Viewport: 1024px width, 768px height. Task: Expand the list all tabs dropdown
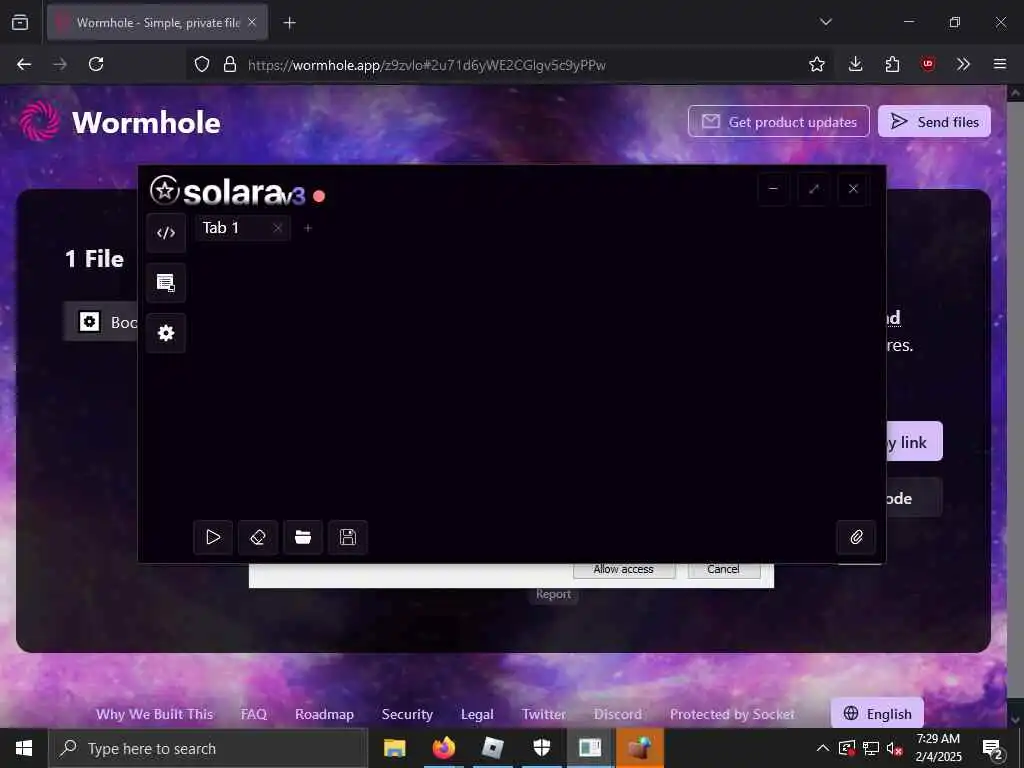tap(826, 22)
